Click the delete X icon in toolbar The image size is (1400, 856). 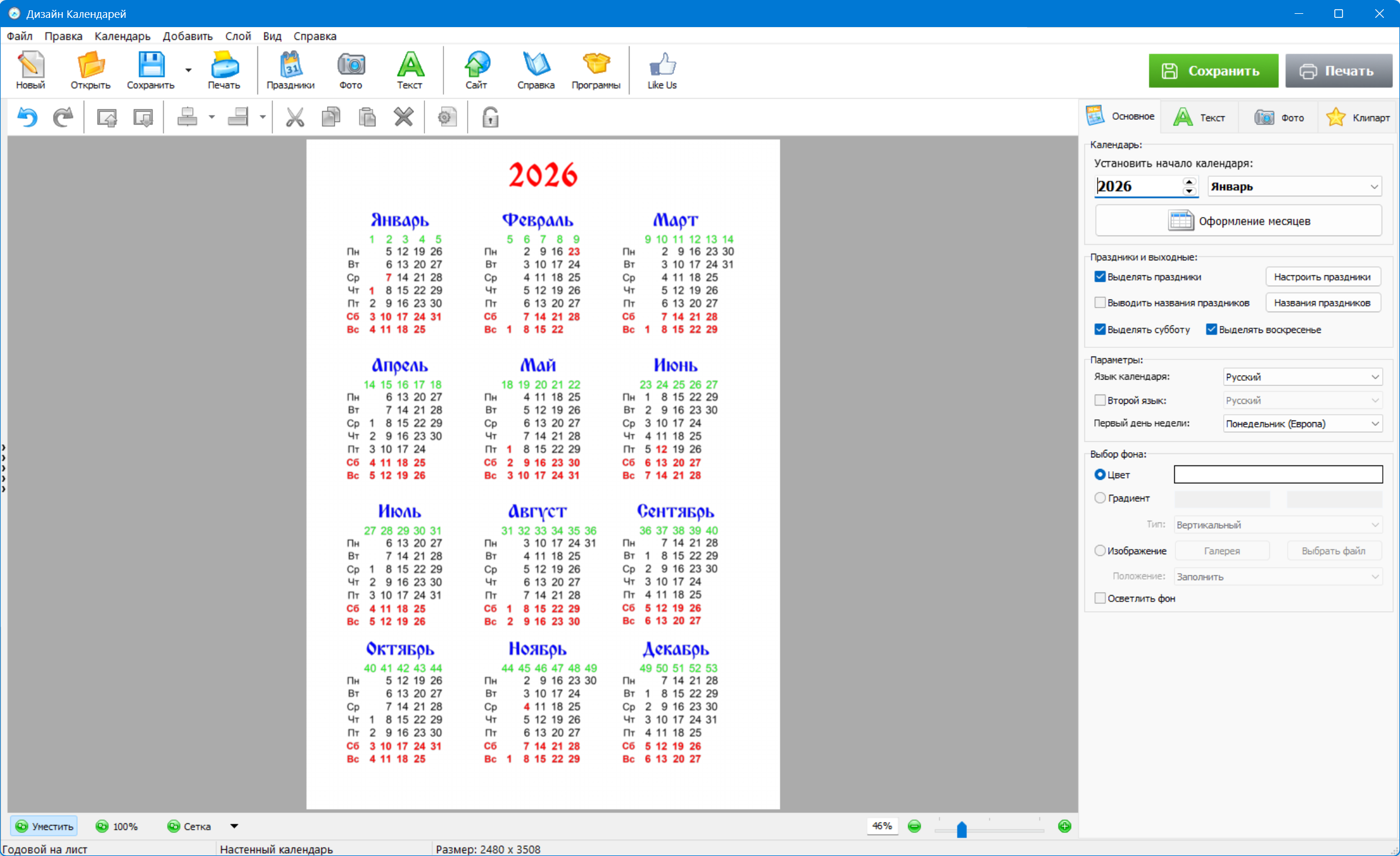pyautogui.click(x=403, y=118)
